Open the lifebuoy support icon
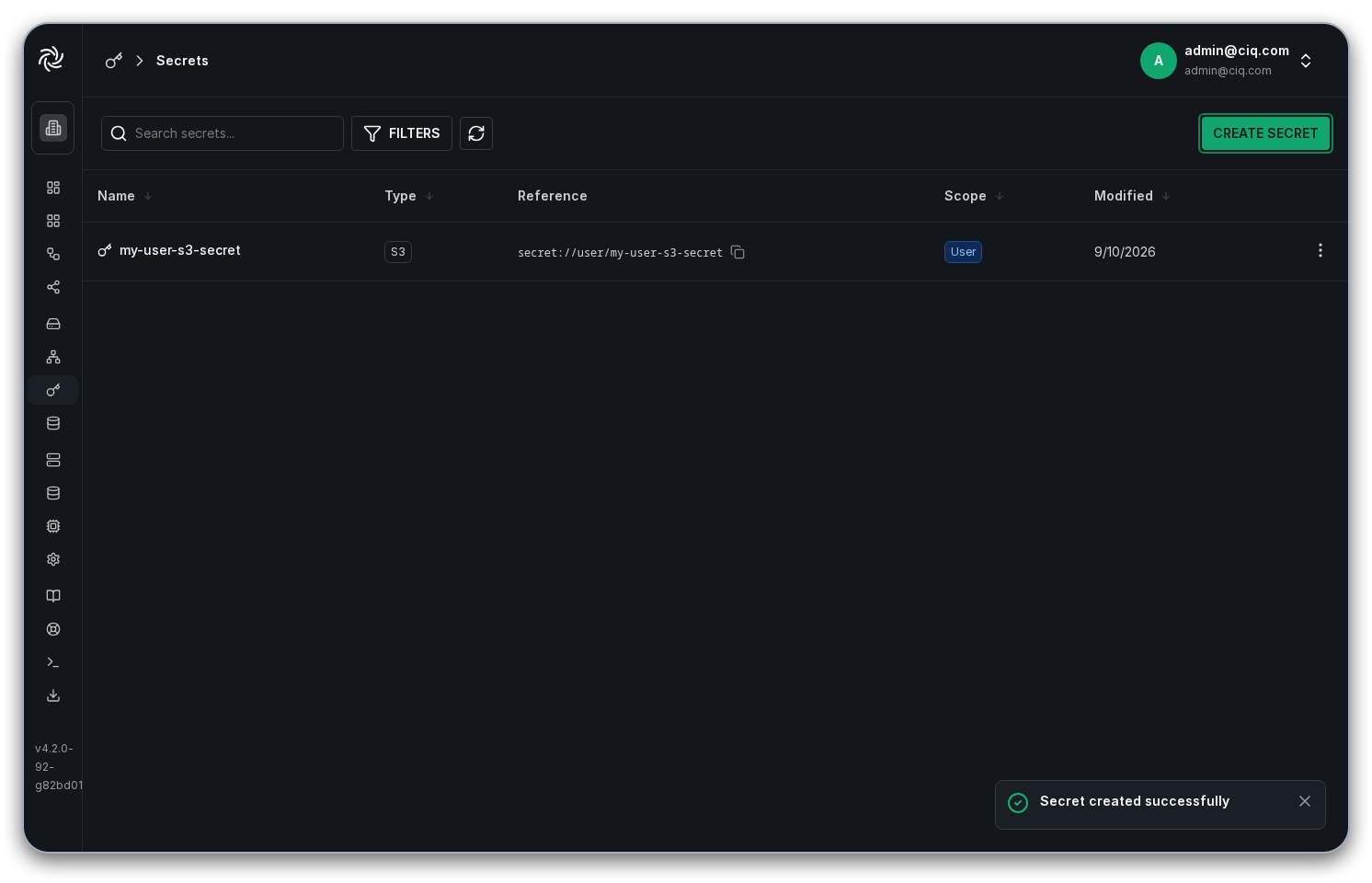 (53, 629)
